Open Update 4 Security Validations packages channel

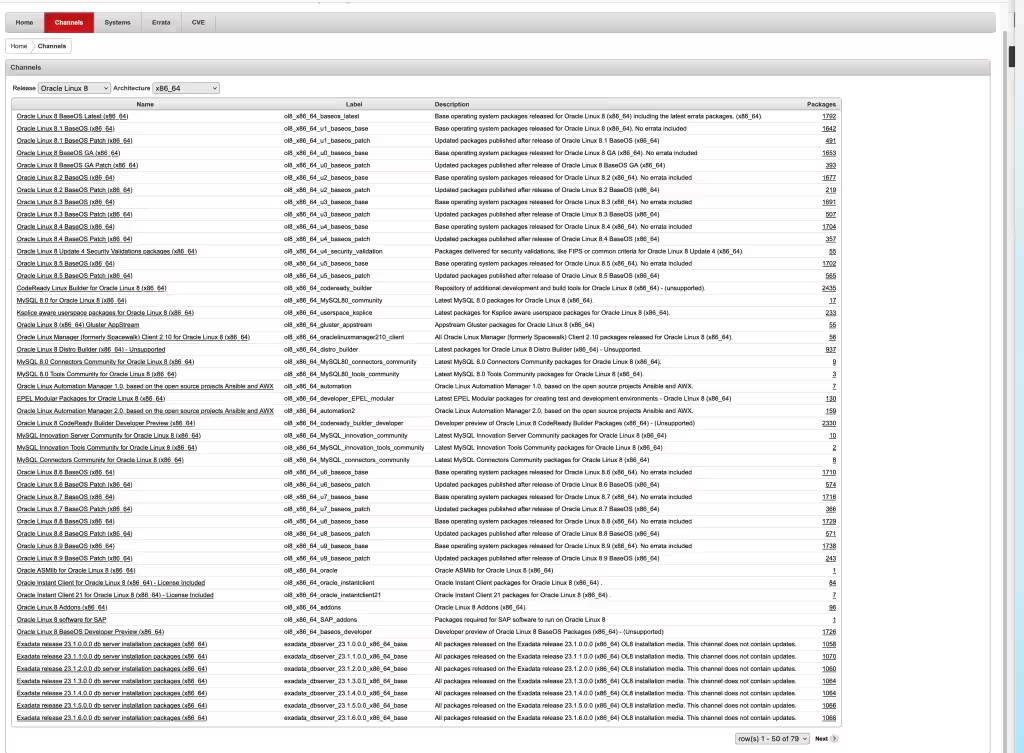pos(106,251)
